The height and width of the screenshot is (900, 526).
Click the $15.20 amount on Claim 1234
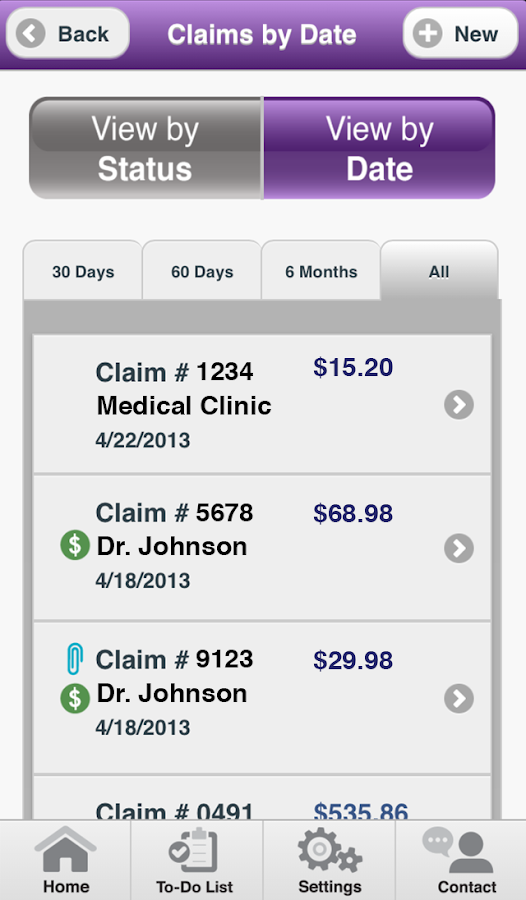[353, 367]
